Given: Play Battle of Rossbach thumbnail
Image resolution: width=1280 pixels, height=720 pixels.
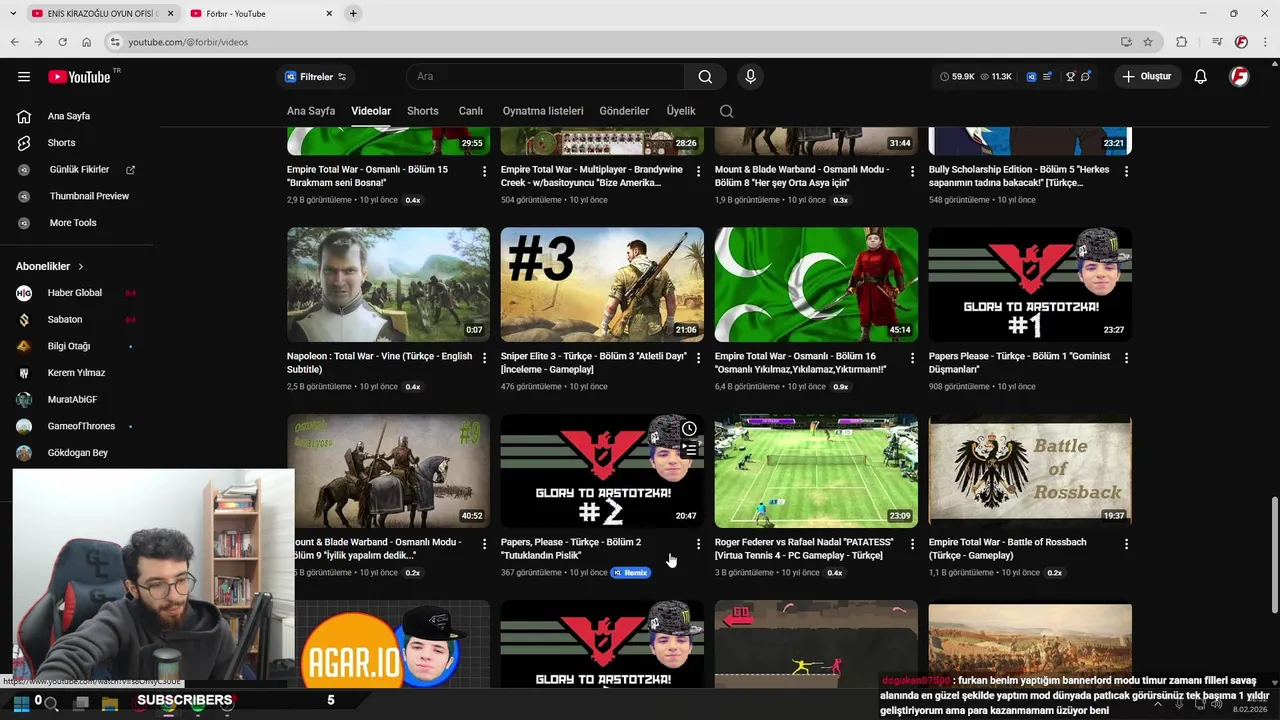Looking at the screenshot, I should tap(1030, 471).
